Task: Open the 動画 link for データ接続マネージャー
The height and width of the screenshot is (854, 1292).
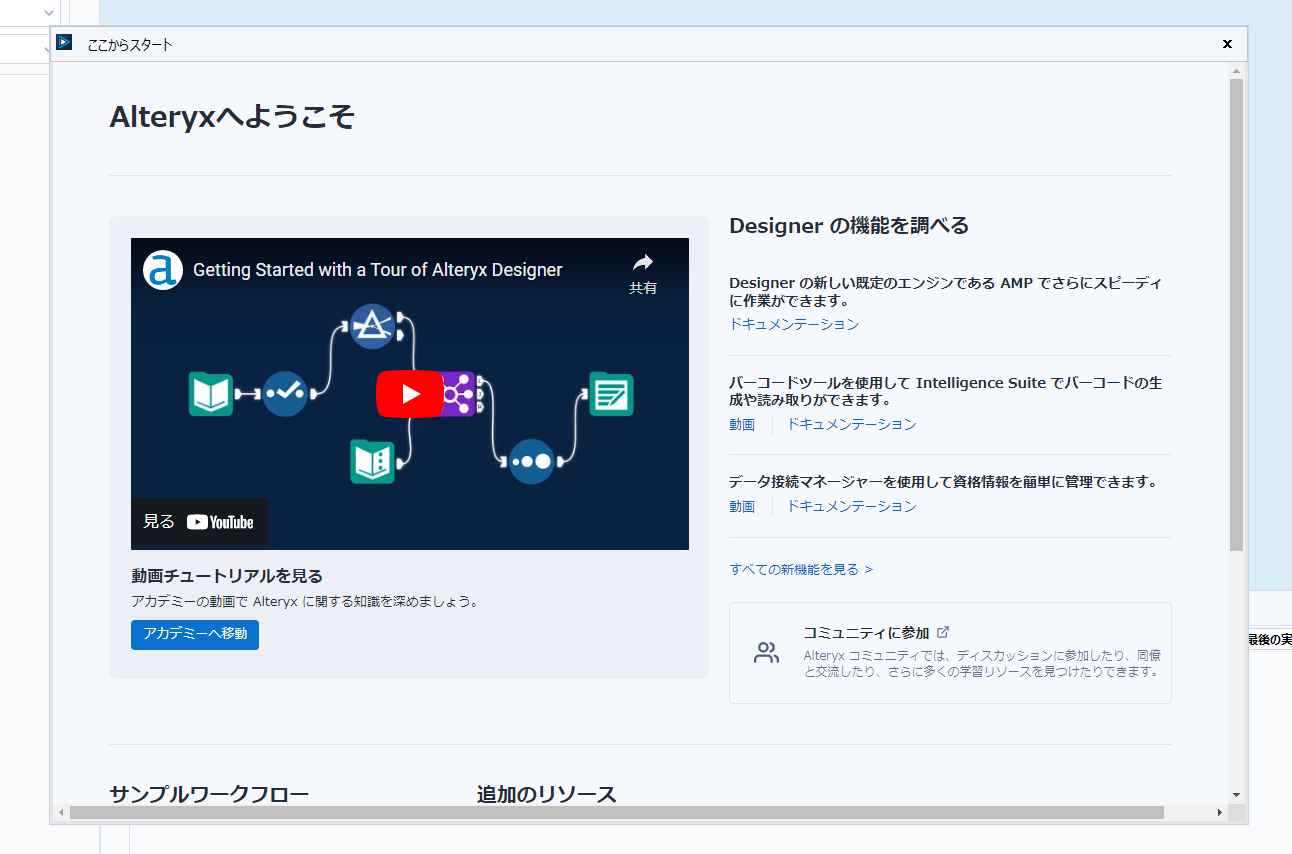Action: [x=742, y=506]
